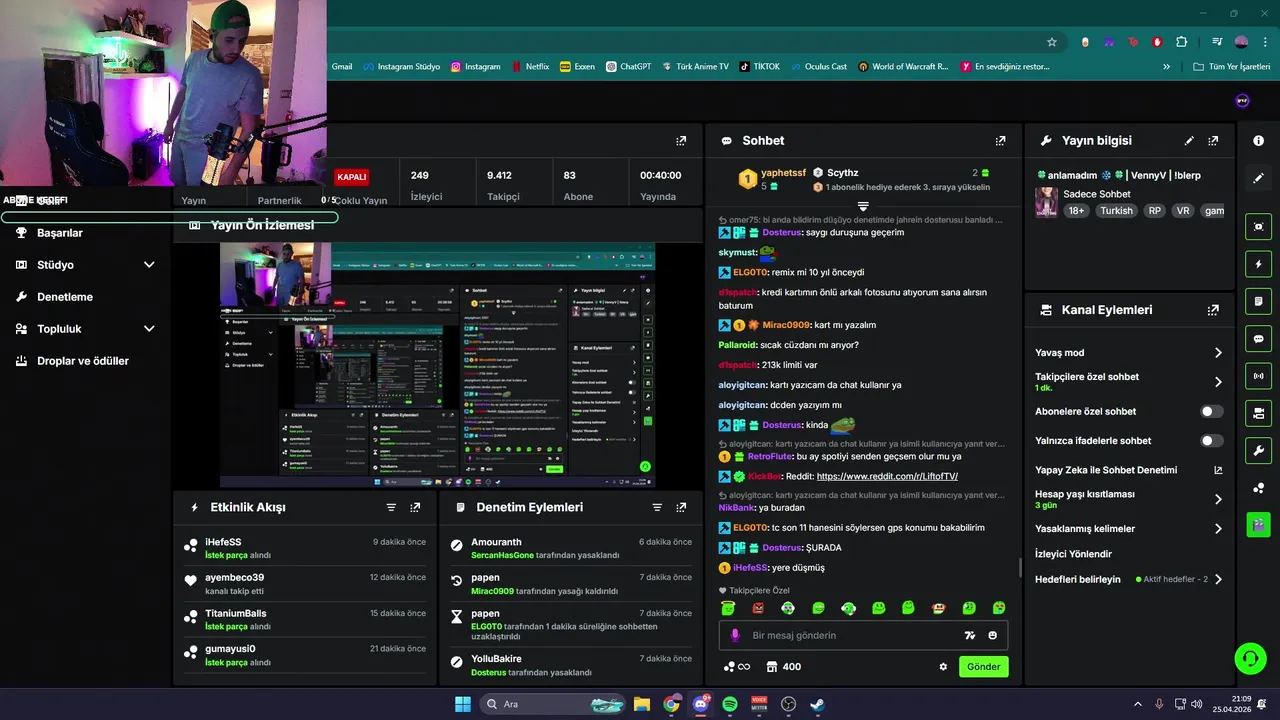The image size is (1280, 720).
Task: Open the TIKTOK bookmark
Action: (x=759, y=67)
